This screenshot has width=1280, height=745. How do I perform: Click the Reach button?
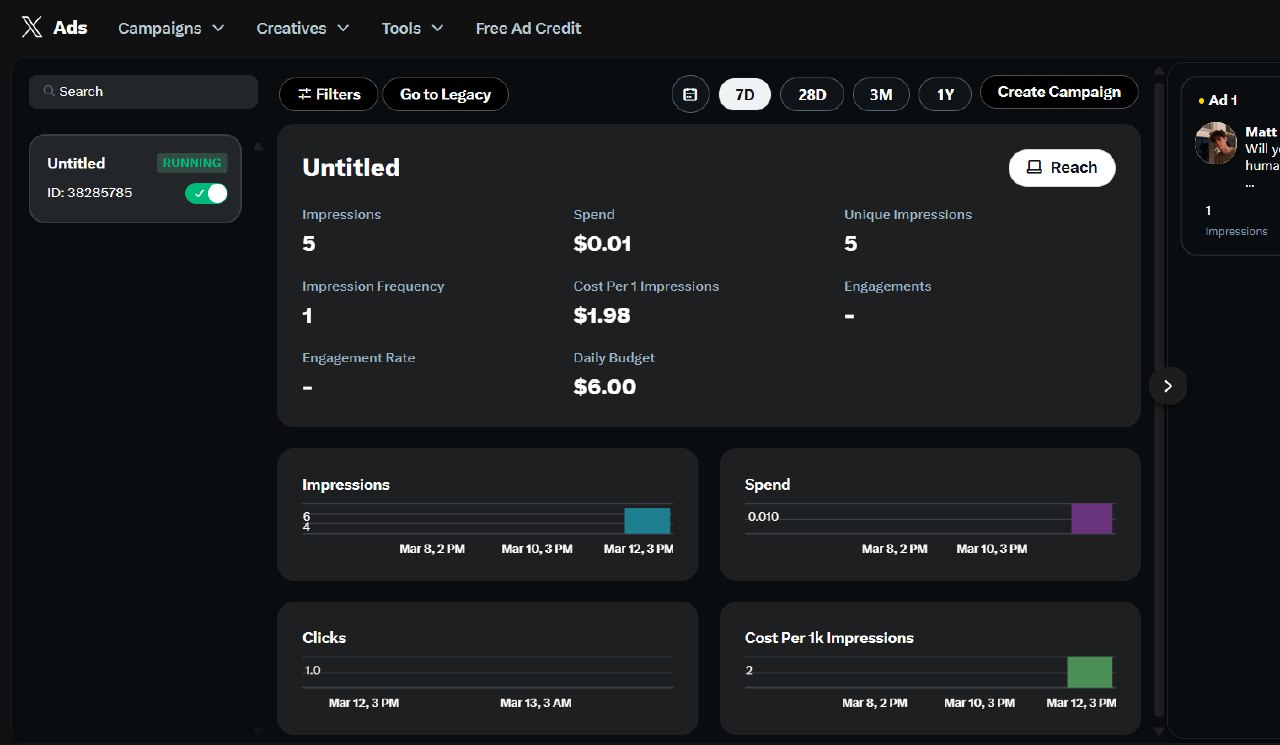pos(1062,168)
